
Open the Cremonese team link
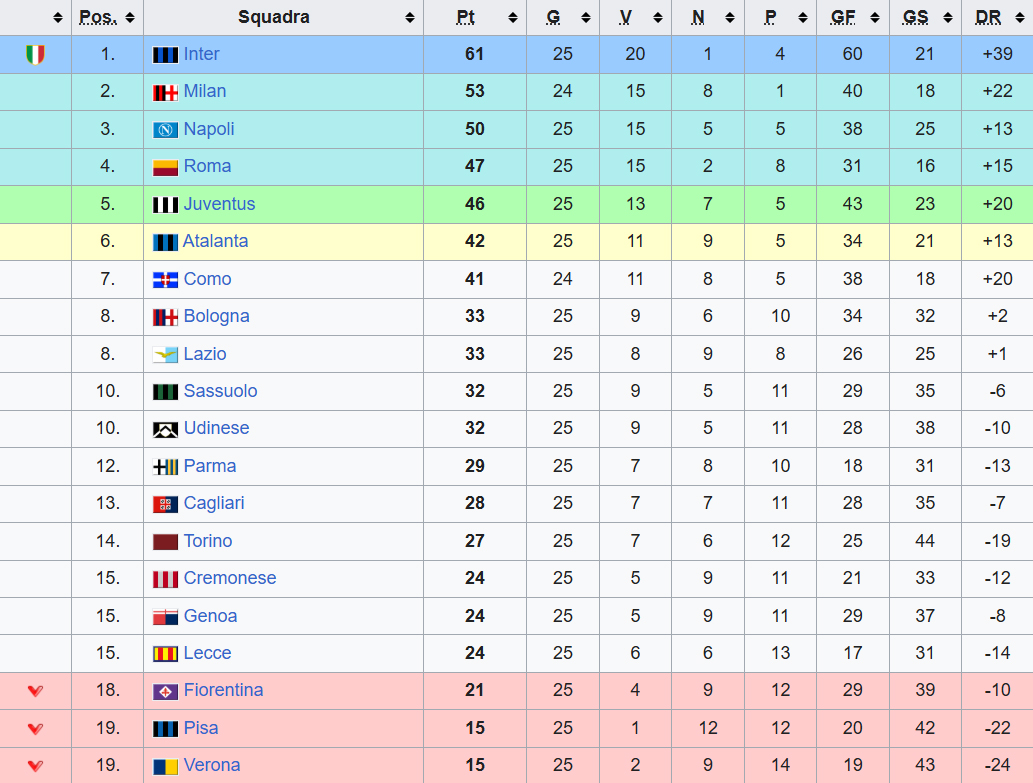click(x=230, y=578)
